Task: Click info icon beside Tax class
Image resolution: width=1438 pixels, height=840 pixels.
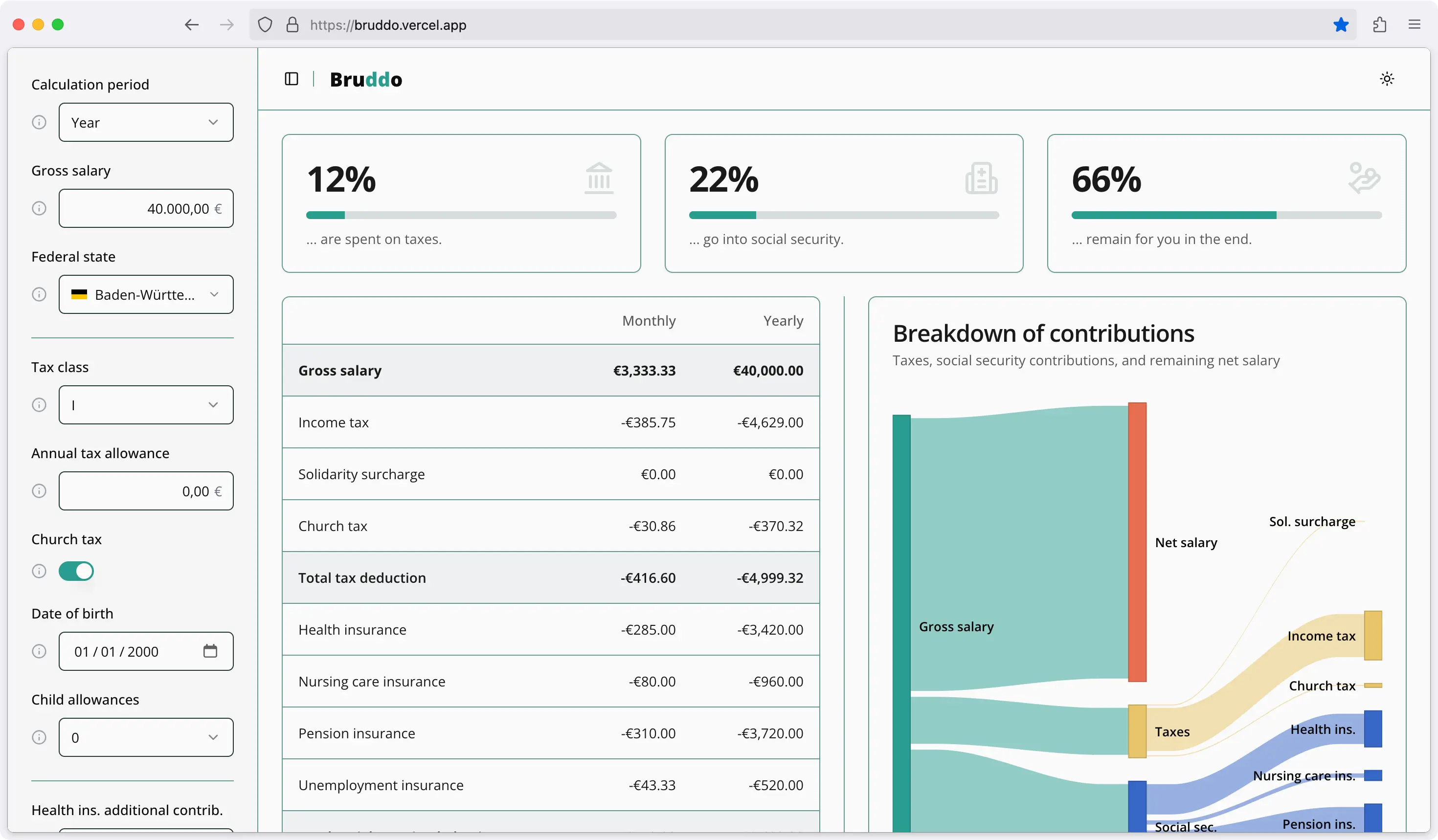Action: [39, 405]
